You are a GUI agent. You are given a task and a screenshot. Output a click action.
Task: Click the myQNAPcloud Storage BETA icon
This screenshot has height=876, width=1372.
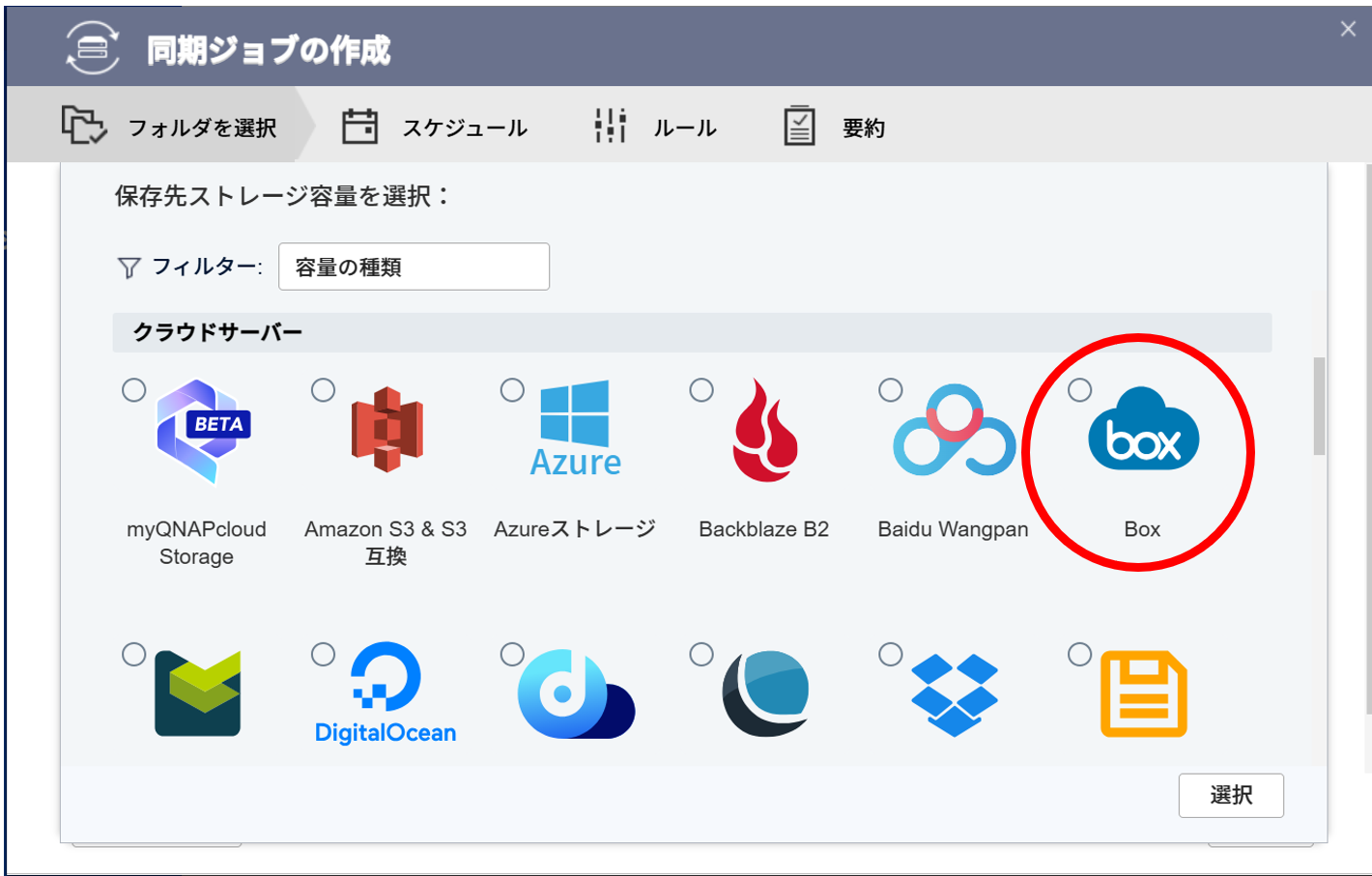[x=203, y=431]
